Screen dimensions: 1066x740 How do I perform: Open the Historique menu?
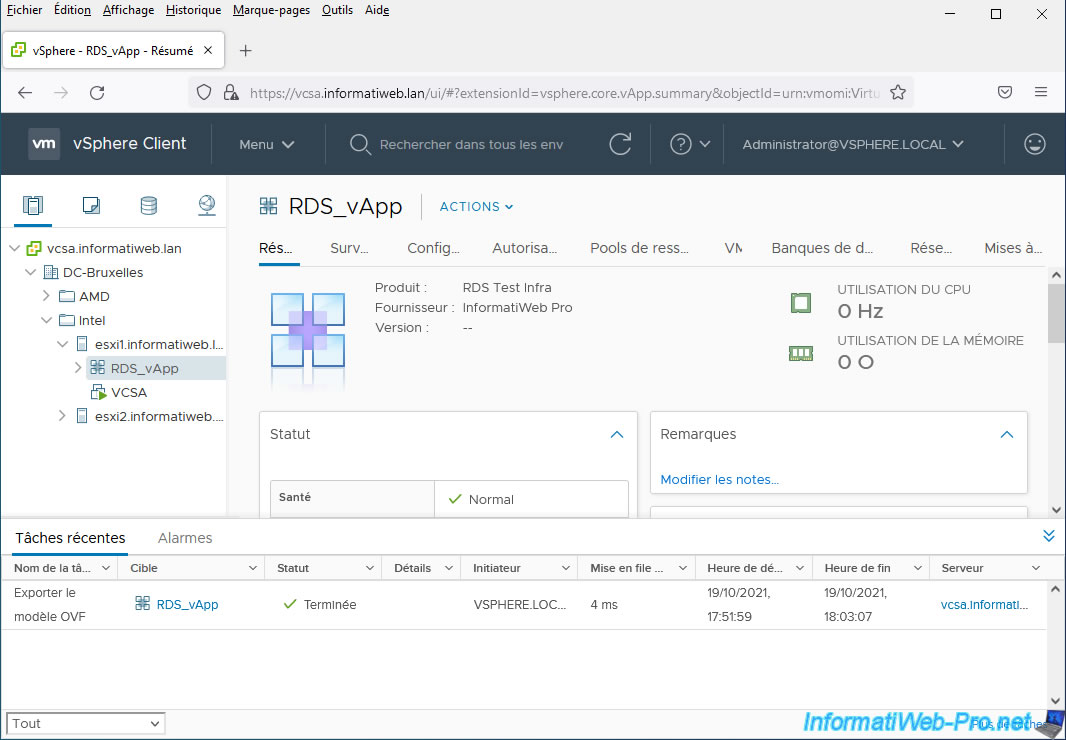(x=194, y=10)
